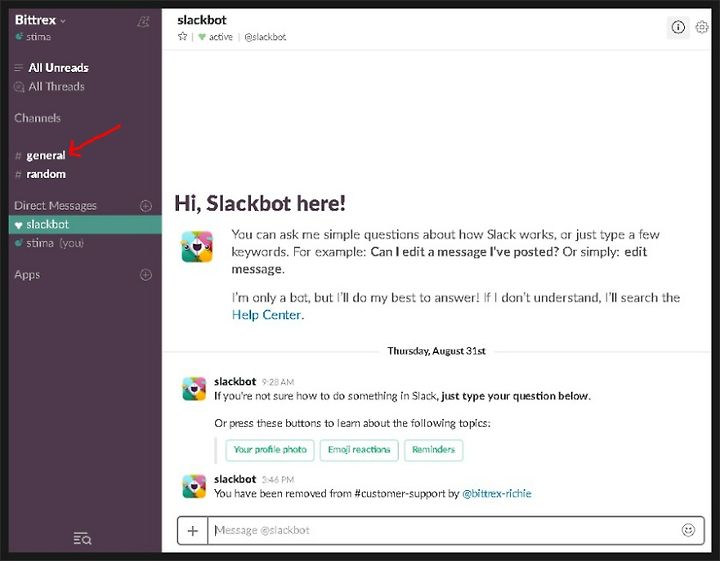Open stima (you) direct message

coord(55,243)
